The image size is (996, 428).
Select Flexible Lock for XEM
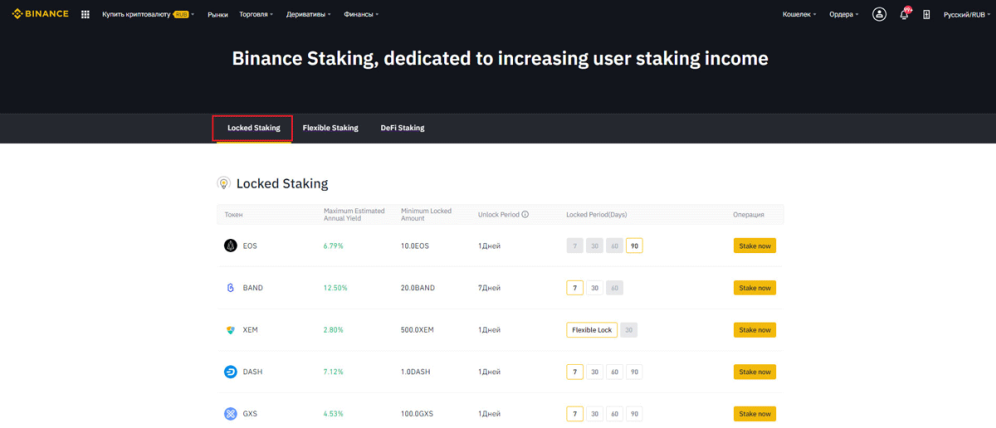(x=592, y=330)
